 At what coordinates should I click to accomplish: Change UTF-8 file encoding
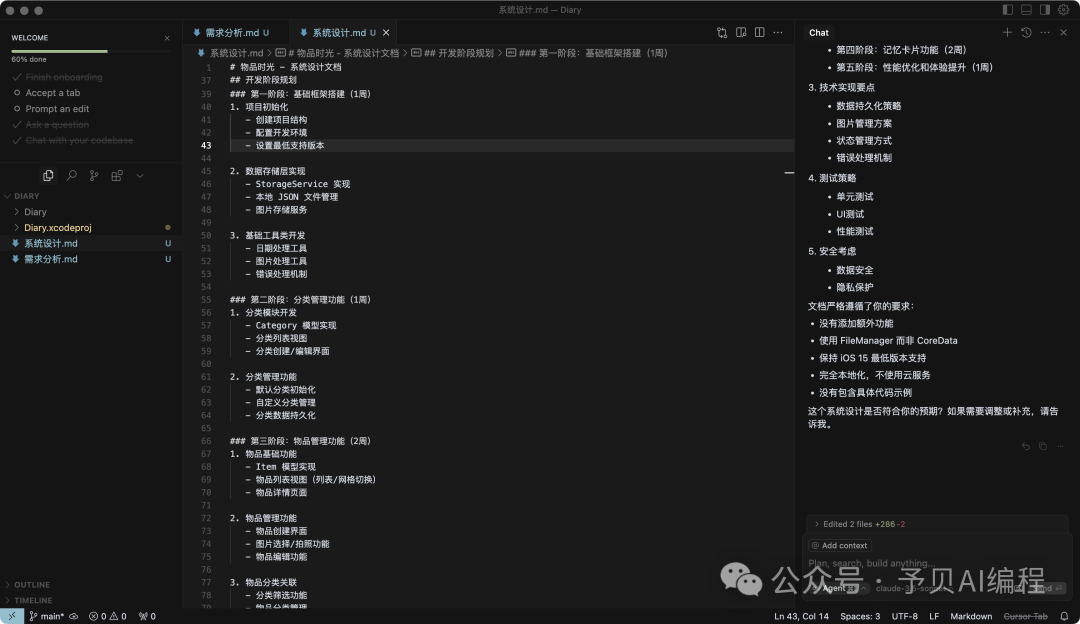[904, 616]
